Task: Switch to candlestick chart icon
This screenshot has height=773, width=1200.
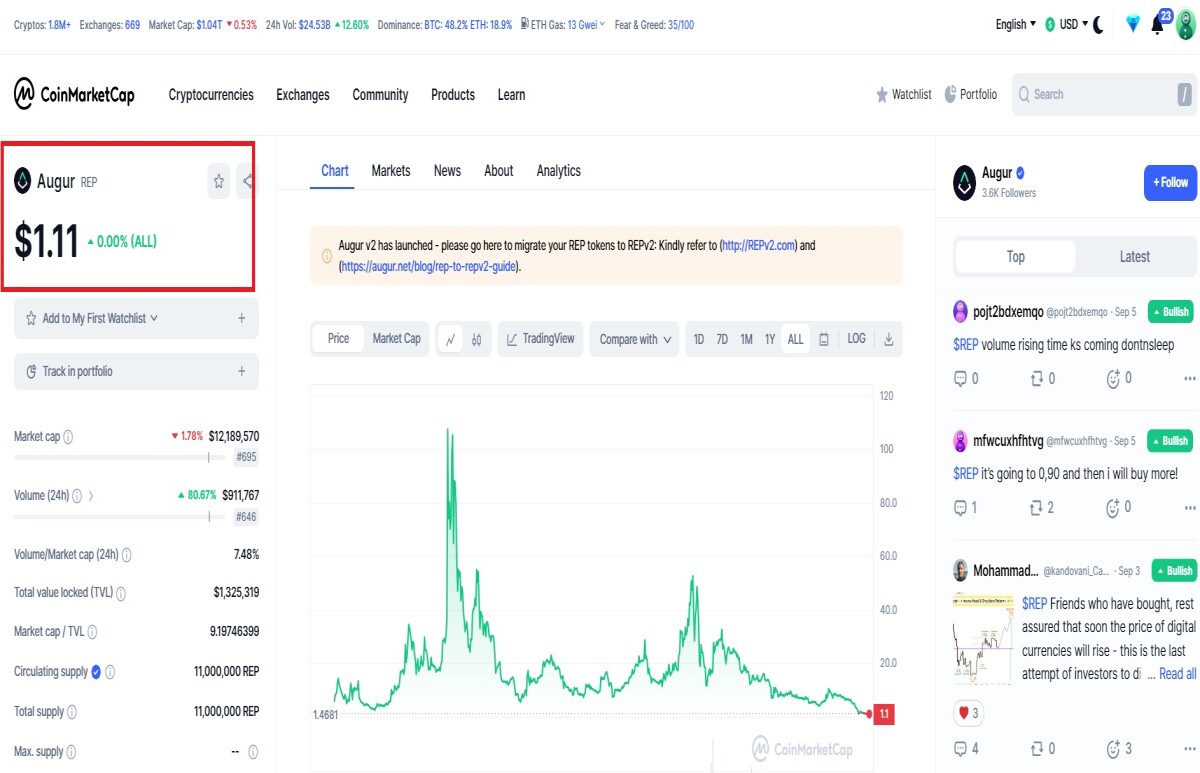Action: 477,339
